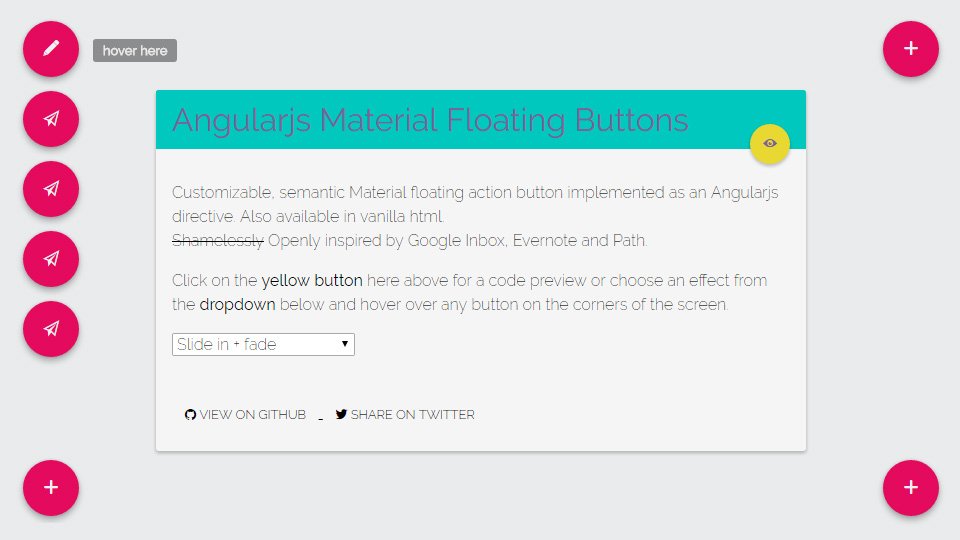Click the 'yellow button' highlighted text
The width and height of the screenshot is (960, 540).
click(x=312, y=280)
